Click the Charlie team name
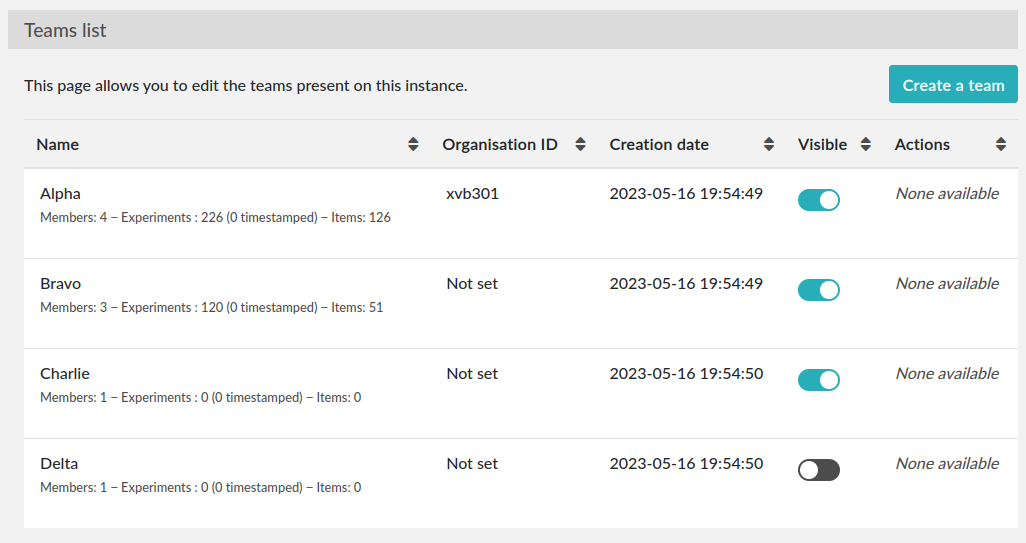The width and height of the screenshot is (1026, 543). point(65,374)
